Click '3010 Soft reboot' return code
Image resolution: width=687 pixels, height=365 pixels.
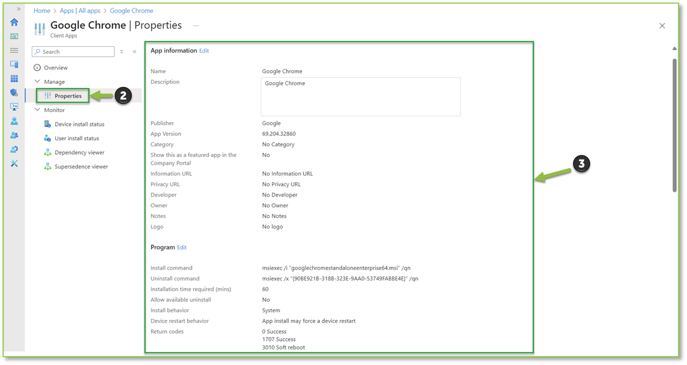click(x=283, y=347)
